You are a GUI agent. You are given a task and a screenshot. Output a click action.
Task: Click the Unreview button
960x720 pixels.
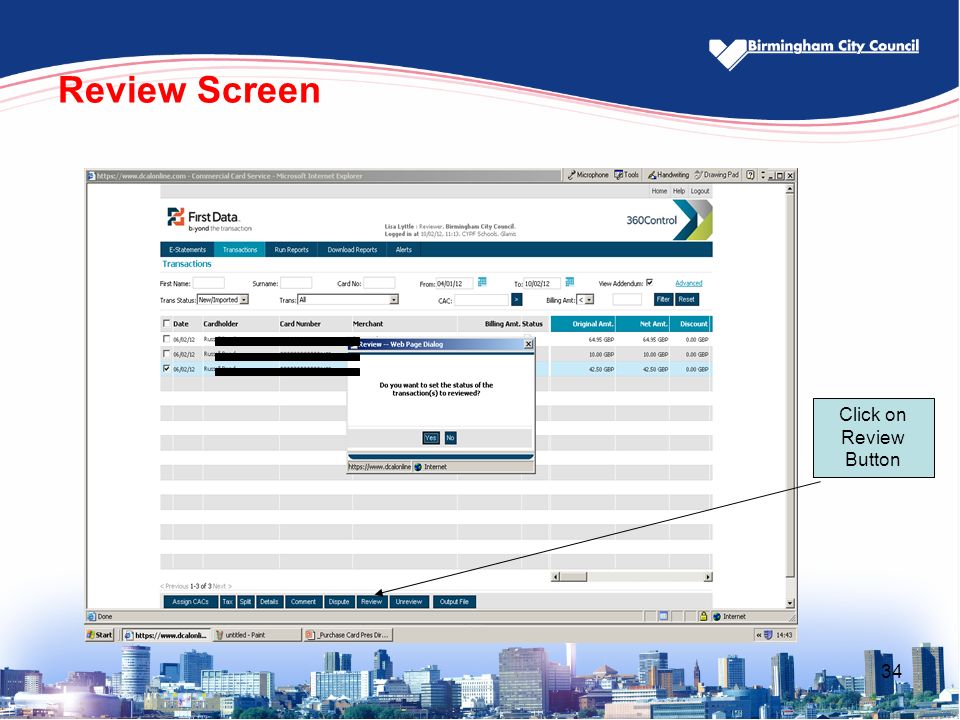tap(409, 602)
